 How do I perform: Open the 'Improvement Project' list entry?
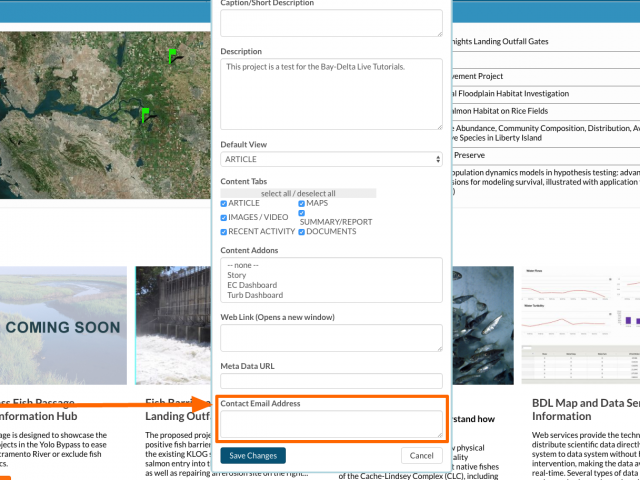pyautogui.click(x=478, y=76)
